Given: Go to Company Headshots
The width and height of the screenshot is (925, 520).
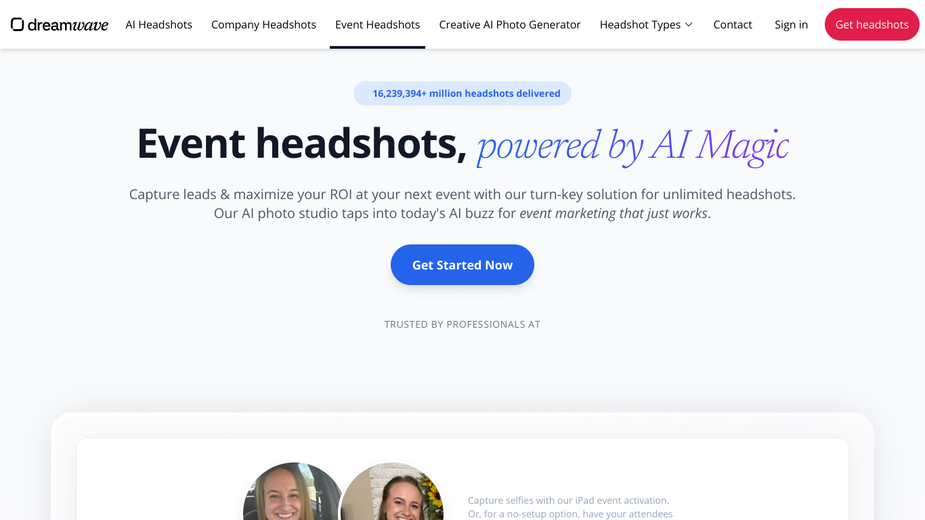Looking at the screenshot, I should click(x=264, y=25).
